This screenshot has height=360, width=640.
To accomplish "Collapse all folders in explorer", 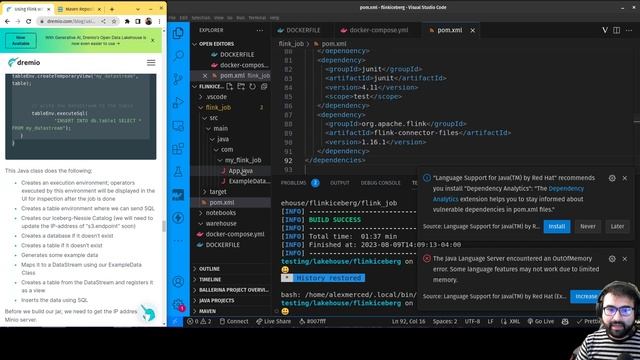I will 264,87.
